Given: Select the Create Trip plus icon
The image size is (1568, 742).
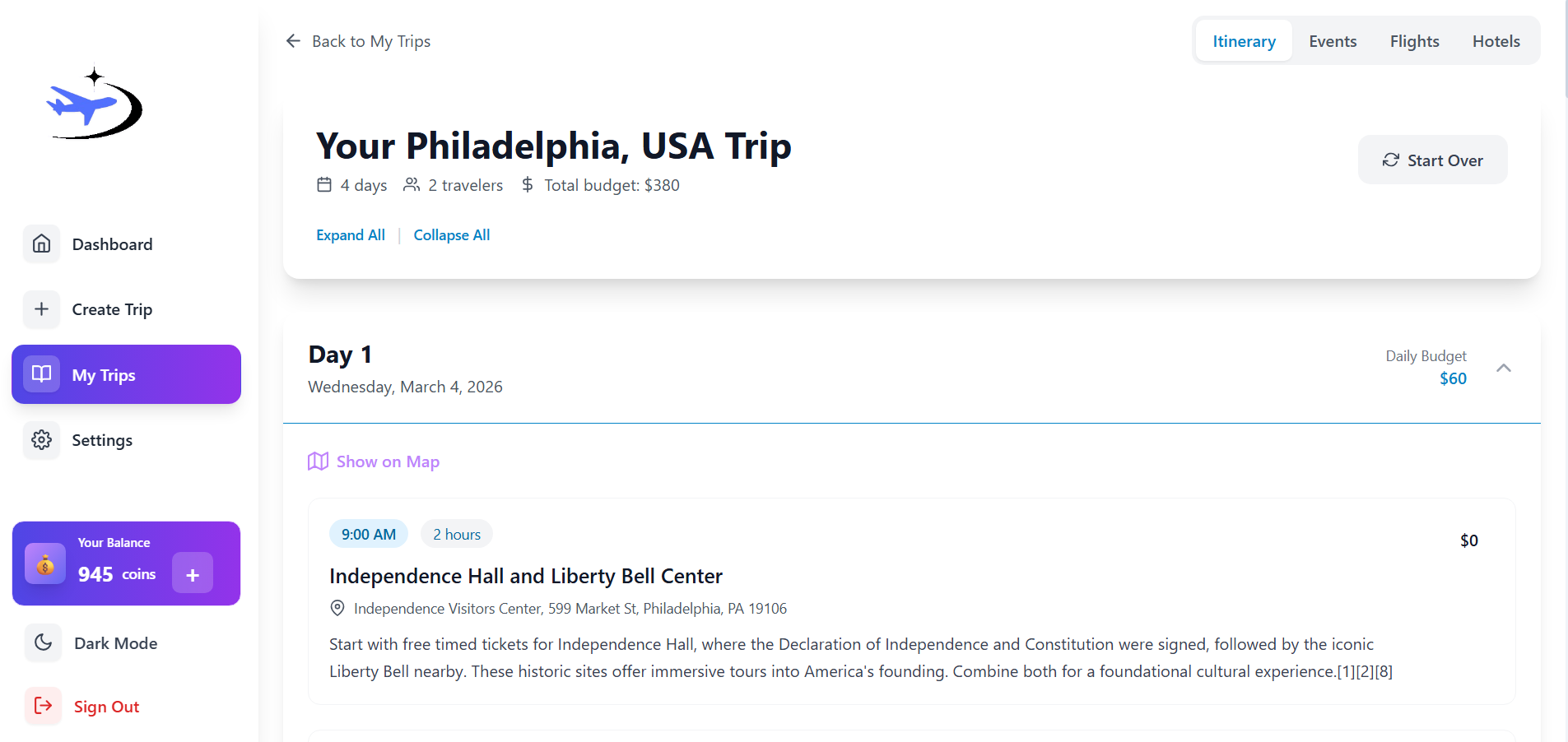Looking at the screenshot, I should coord(41,309).
